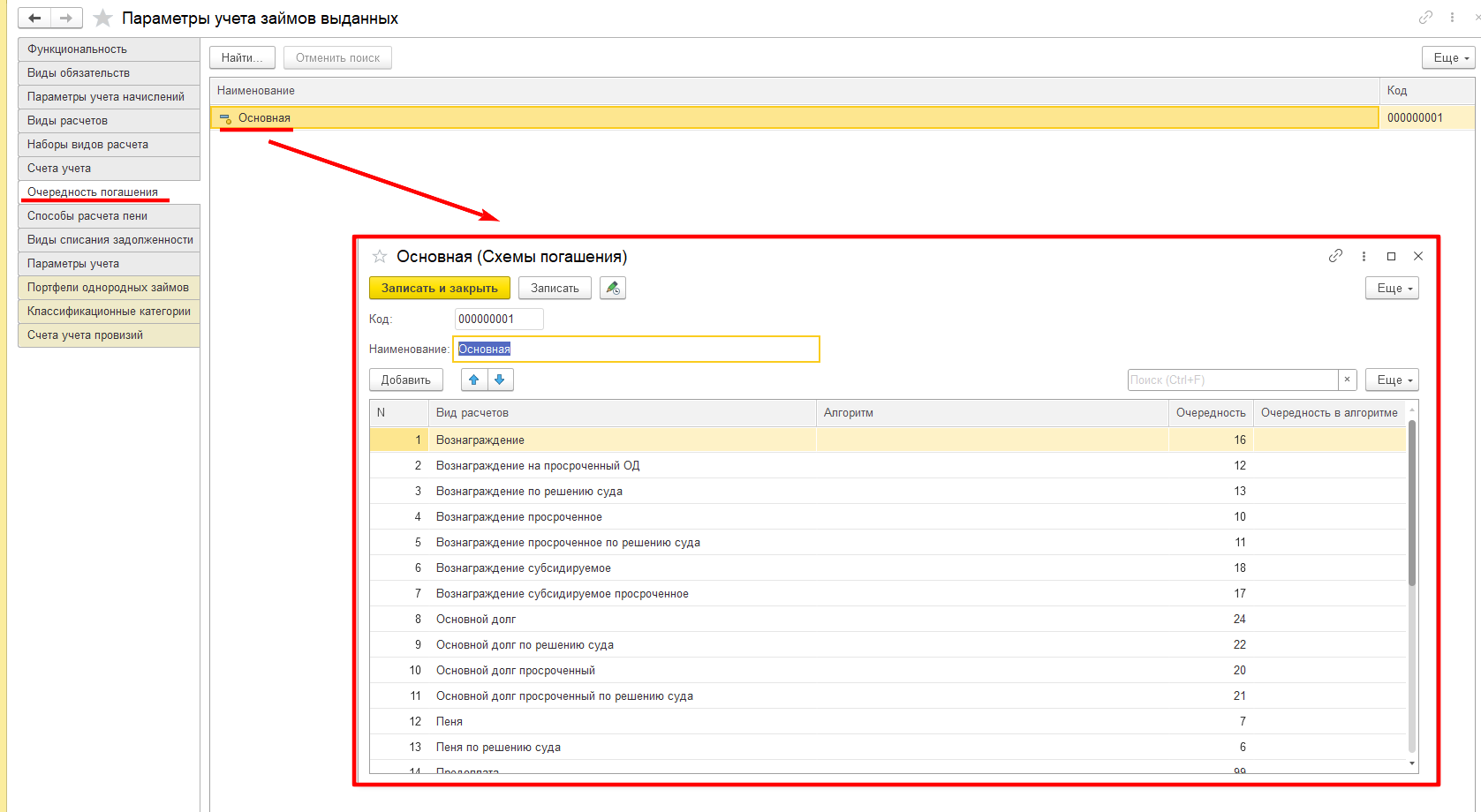This screenshot has height=812, width=1481.
Task: Maximize the Основная dialog window
Action: [x=1391, y=256]
